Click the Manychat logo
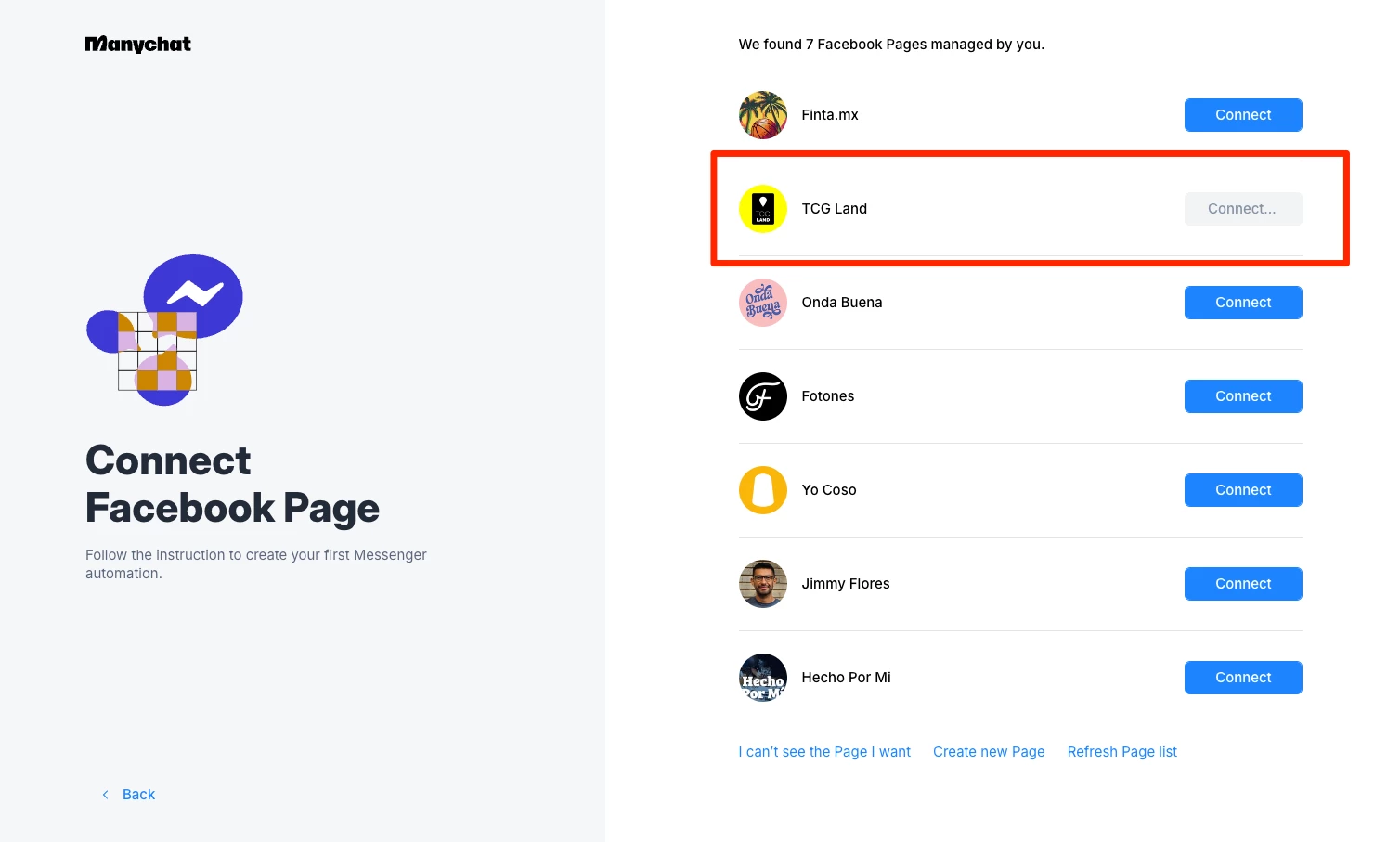This screenshot has height=842, width=1400. [x=137, y=44]
